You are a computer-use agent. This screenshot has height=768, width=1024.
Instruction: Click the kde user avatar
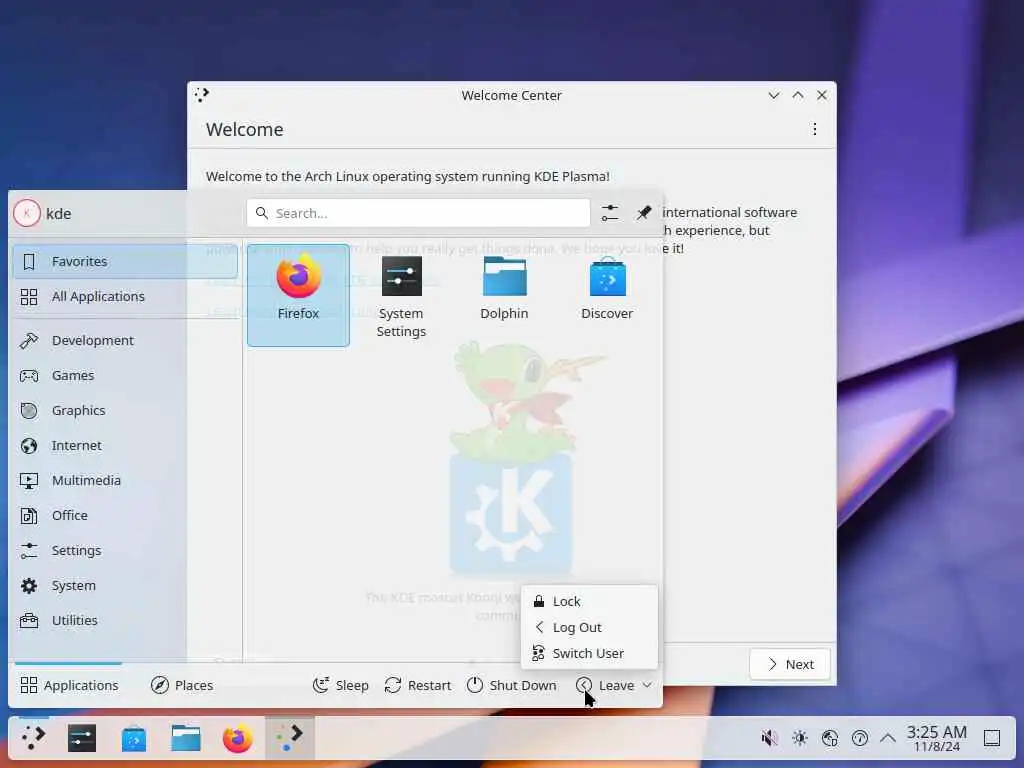[x=27, y=213]
